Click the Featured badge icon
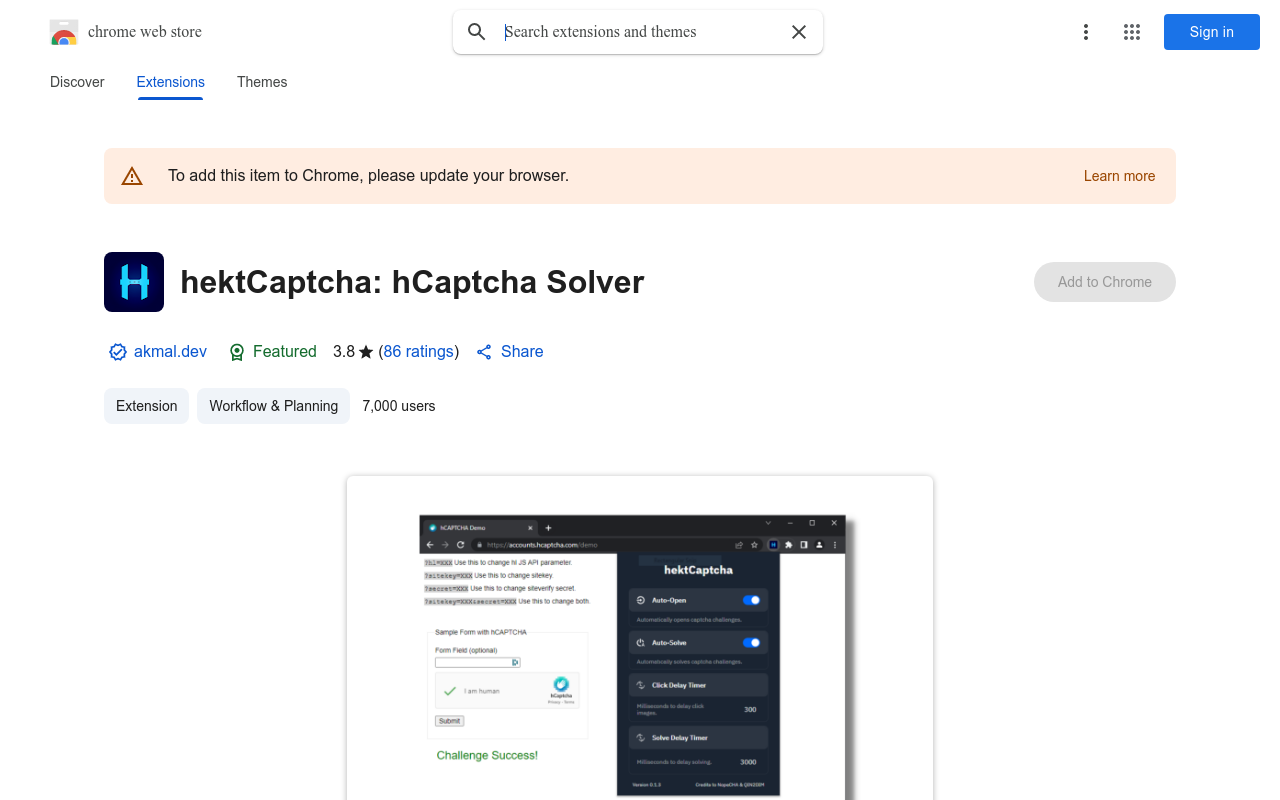 (x=237, y=351)
